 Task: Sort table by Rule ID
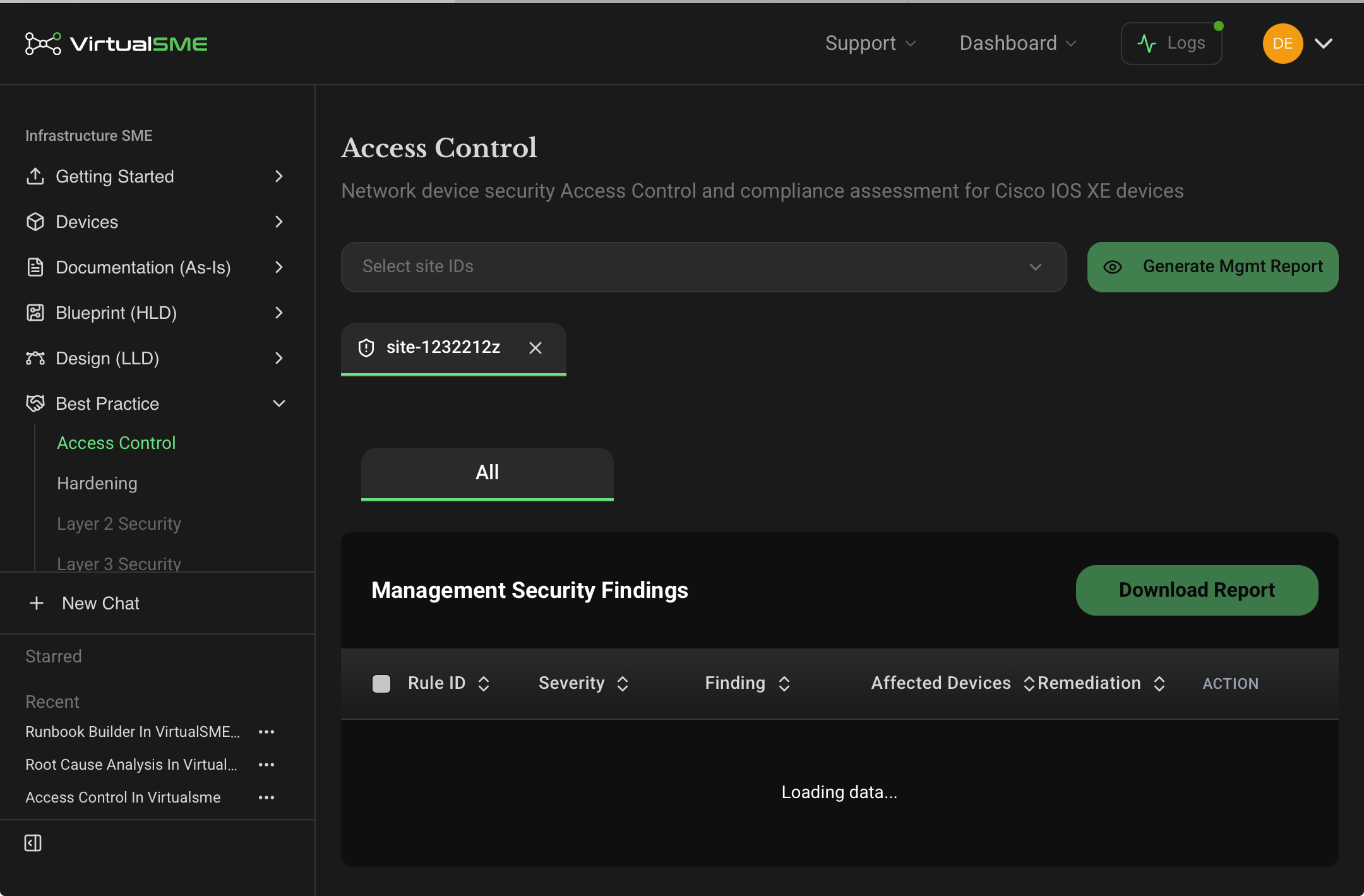(x=484, y=684)
